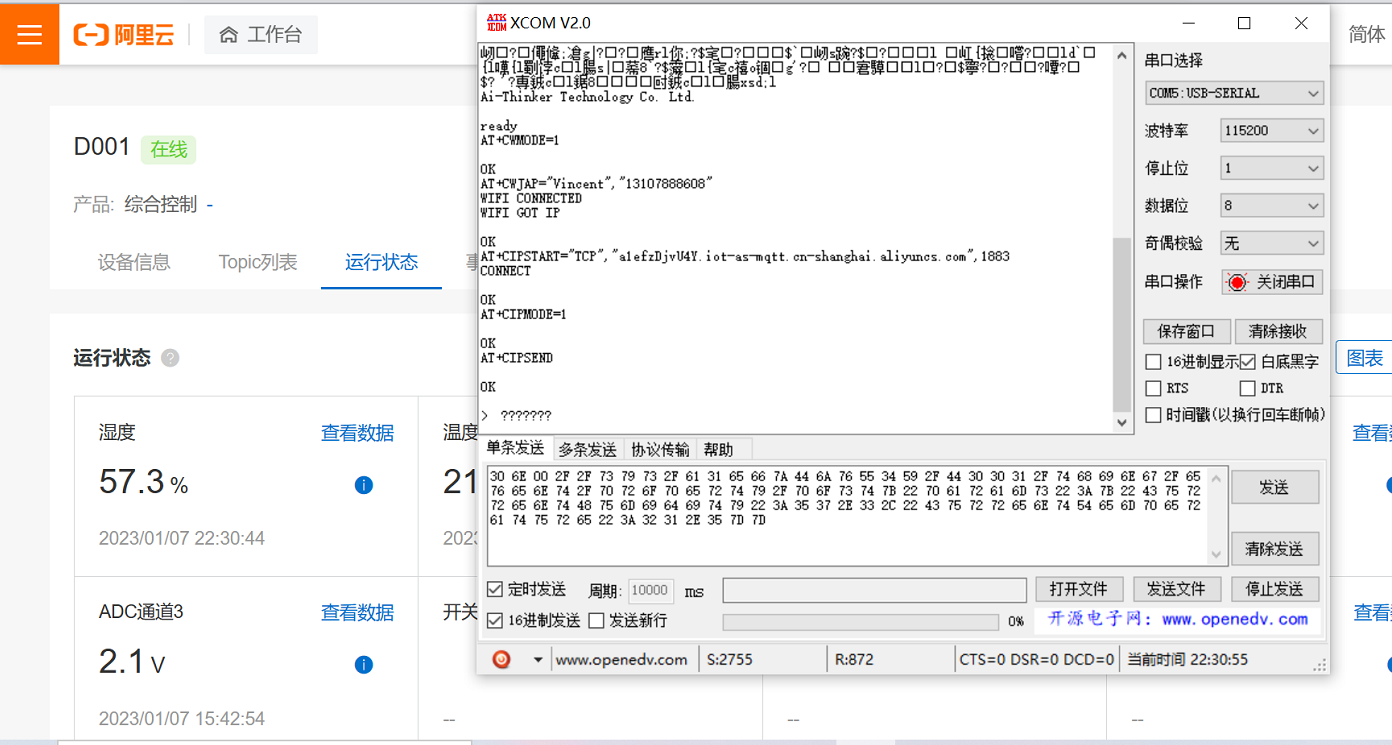This screenshot has width=1392, height=745.
Task: Toggle RTS checkbox
Action: tap(1154, 388)
